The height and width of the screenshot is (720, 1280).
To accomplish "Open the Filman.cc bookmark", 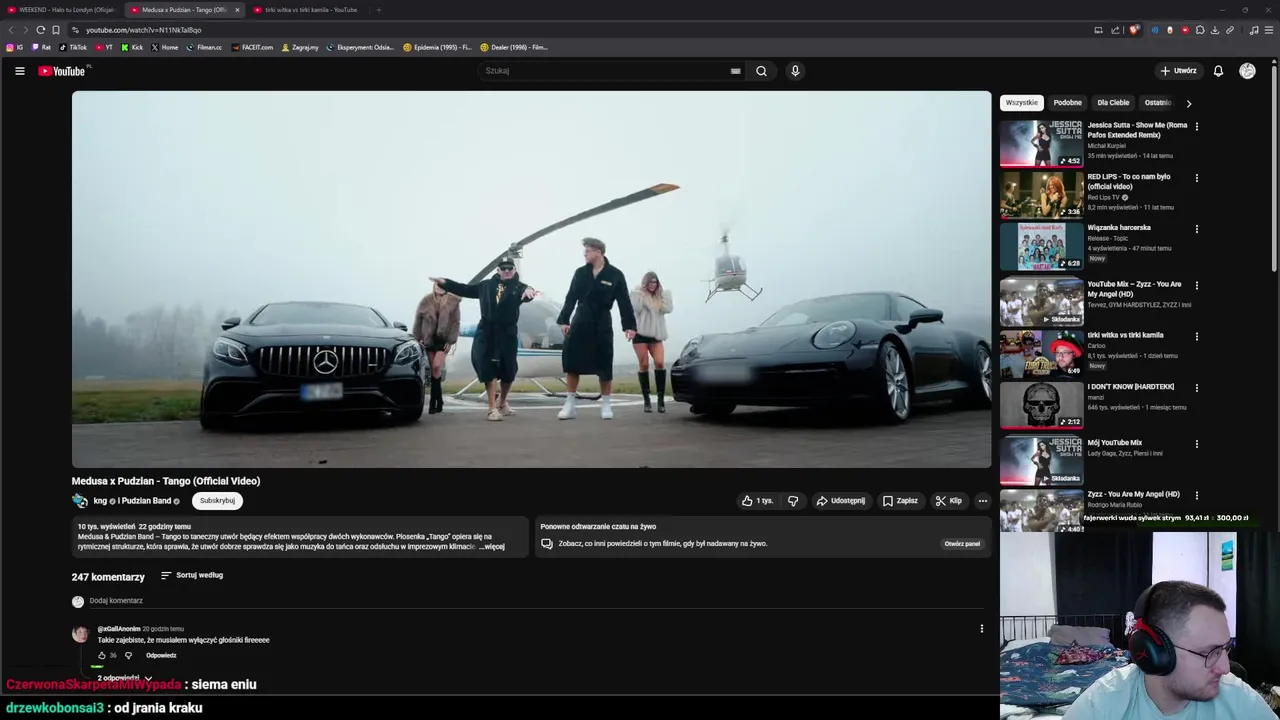I will click(204, 47).
